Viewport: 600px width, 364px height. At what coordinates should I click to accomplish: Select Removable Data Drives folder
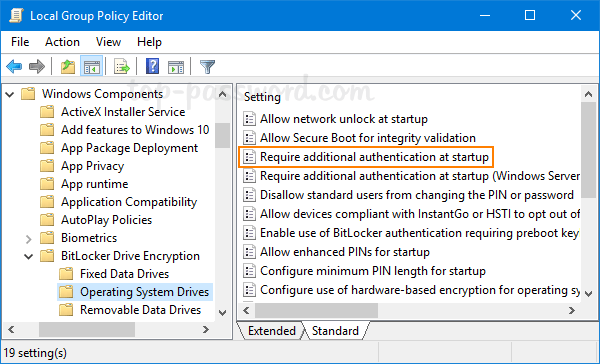point(140,310)
